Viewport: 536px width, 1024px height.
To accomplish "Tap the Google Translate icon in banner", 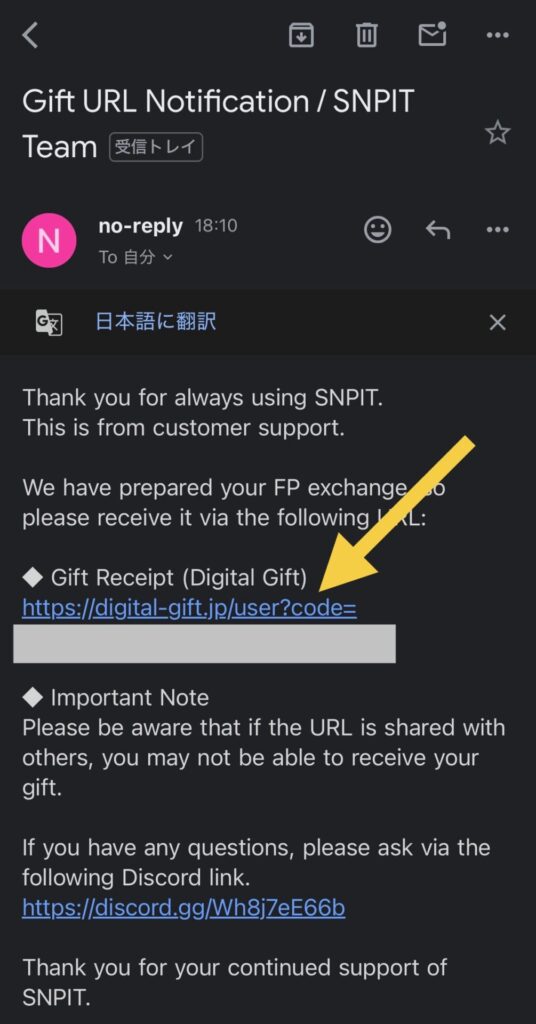I will 49,322.
